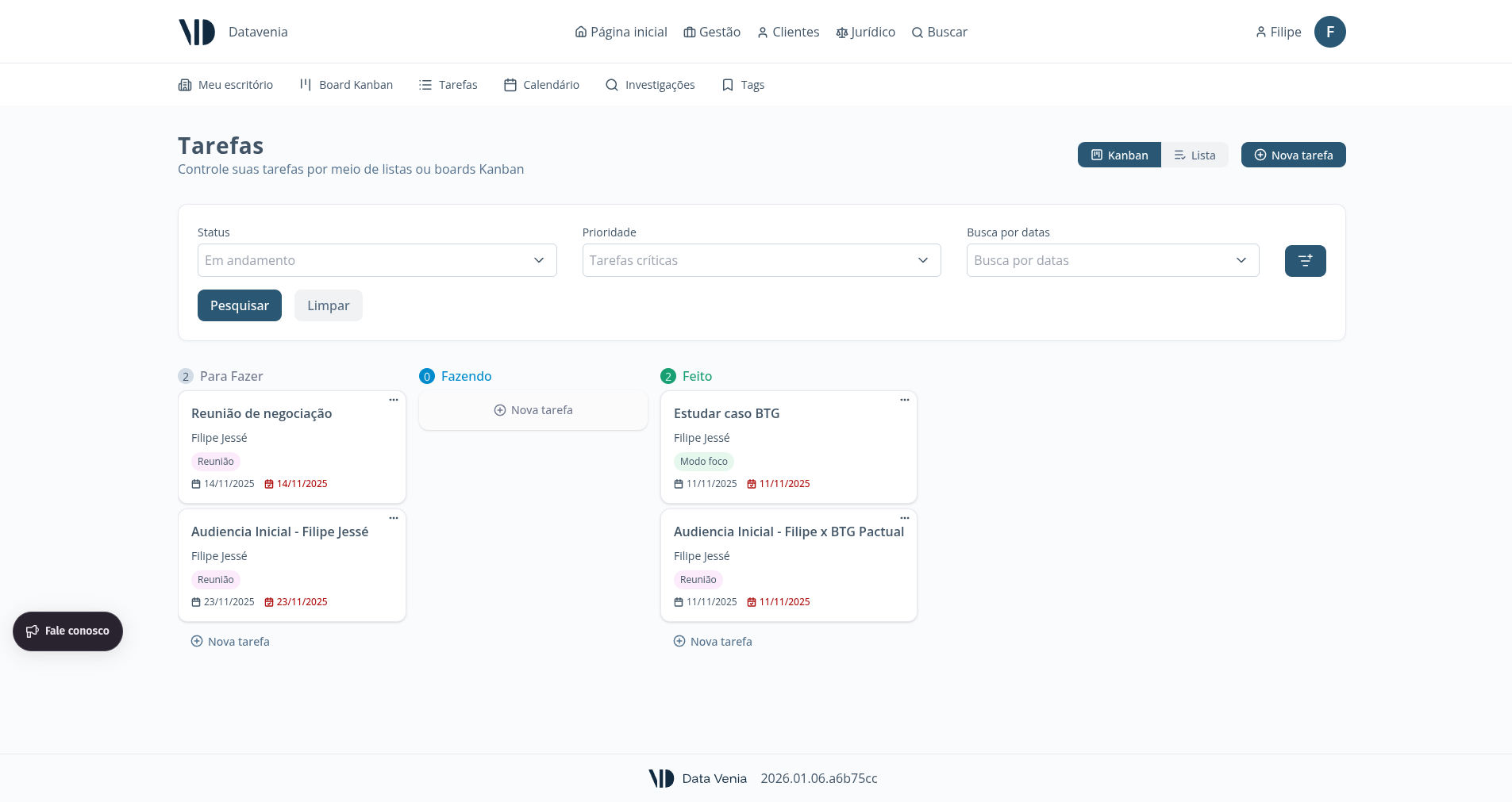Image resolution: width=1512 pixels, height=802 pixels.
Task: Add Nova tarefa under Para Fazer column
Action: pos(230,641)
